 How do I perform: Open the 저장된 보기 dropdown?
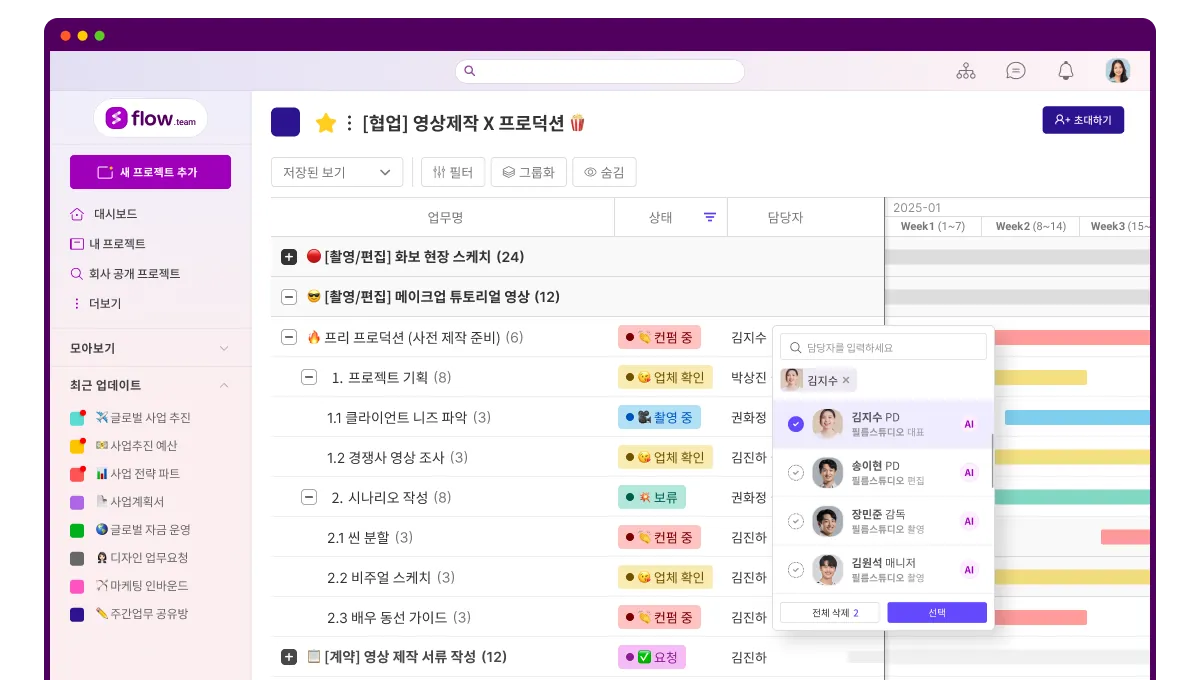click(337, 172)
